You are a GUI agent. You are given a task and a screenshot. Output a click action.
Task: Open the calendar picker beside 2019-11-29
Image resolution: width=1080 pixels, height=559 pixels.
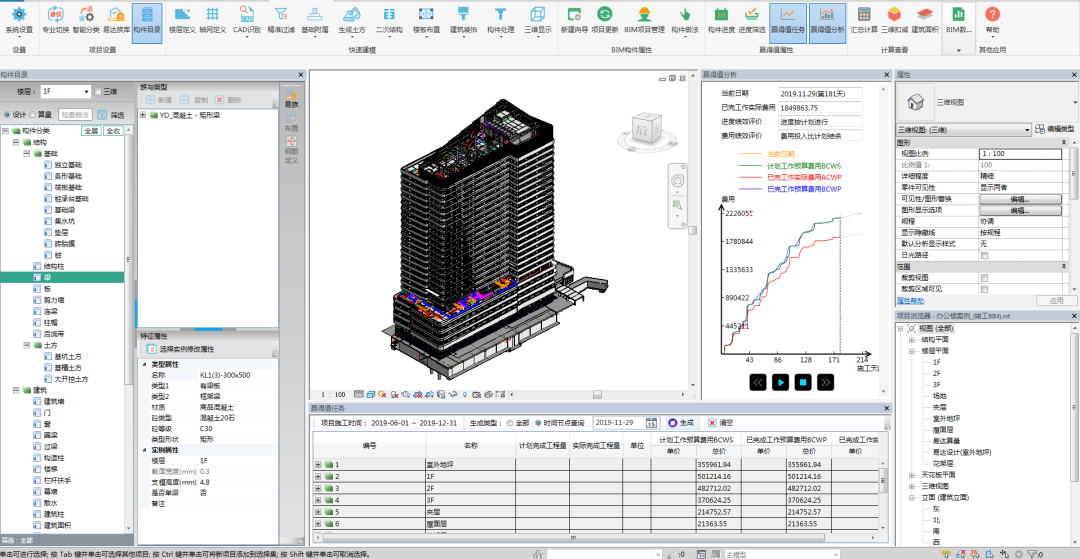tap(651, 423)
